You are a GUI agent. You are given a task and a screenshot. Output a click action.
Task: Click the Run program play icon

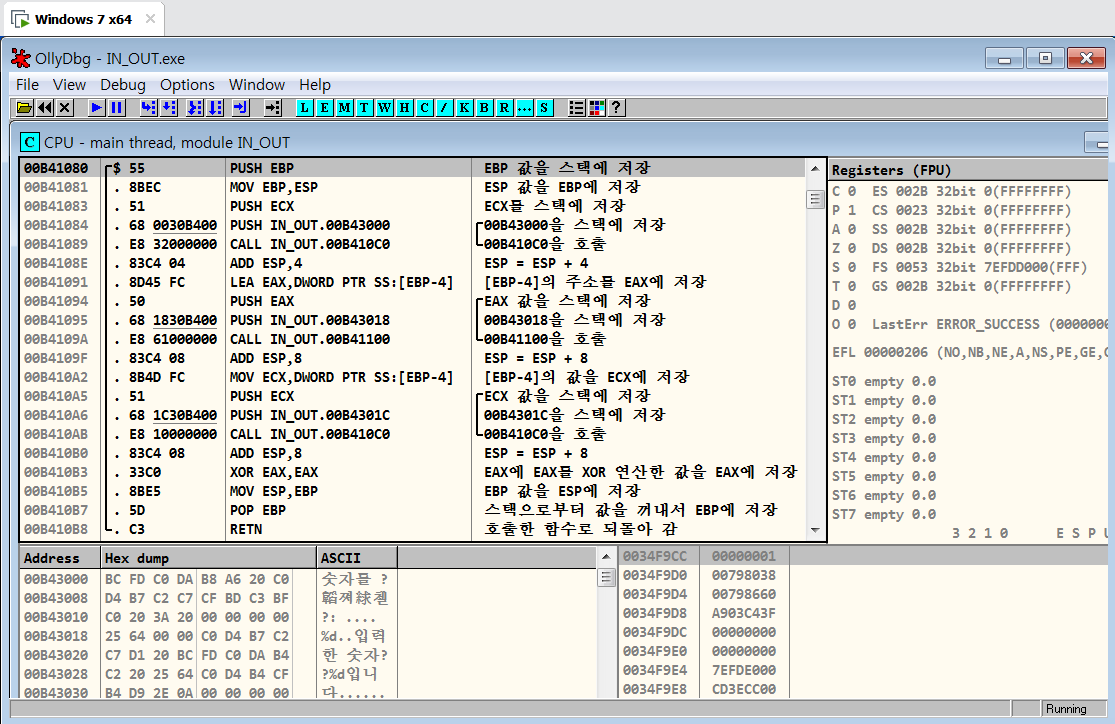coord(97,107)
